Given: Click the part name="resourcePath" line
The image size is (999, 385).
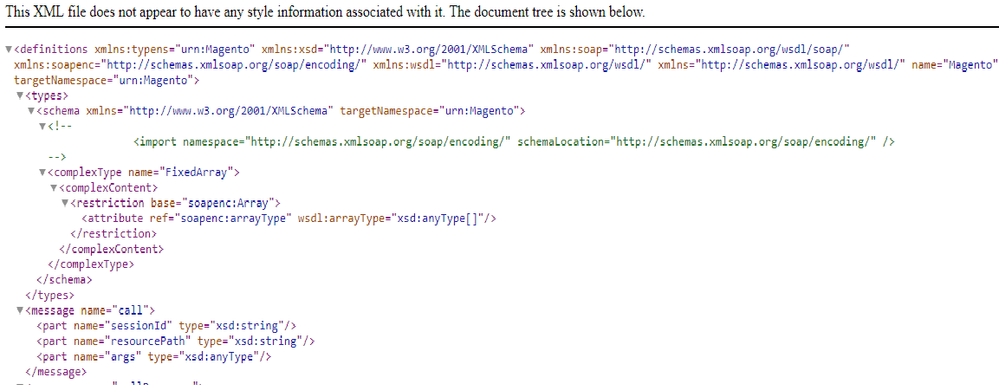Looking at the screenshot, I should pos(175,341).
